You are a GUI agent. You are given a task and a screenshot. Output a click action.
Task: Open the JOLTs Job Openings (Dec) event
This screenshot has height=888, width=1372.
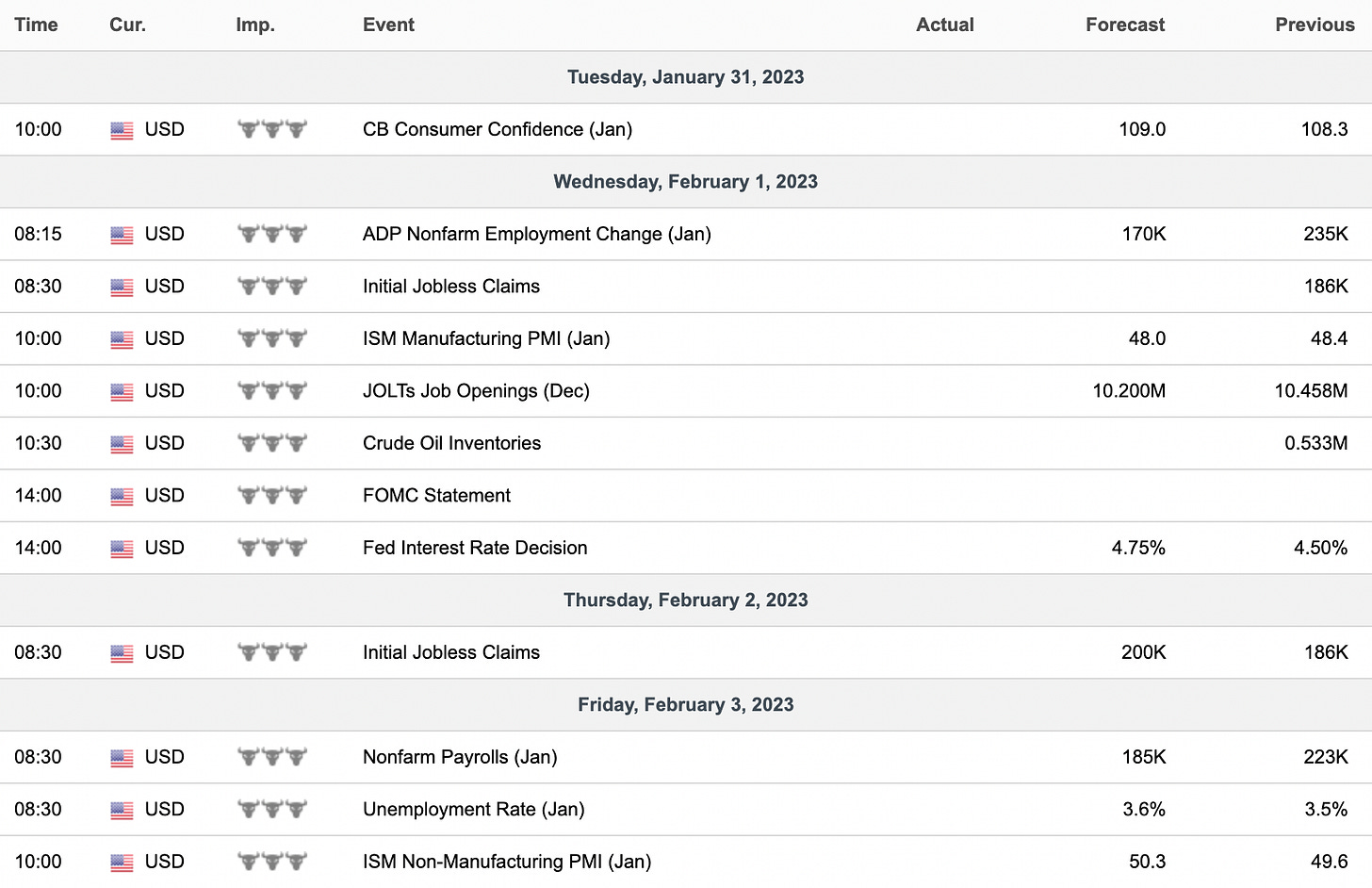(x=476, y=390)
